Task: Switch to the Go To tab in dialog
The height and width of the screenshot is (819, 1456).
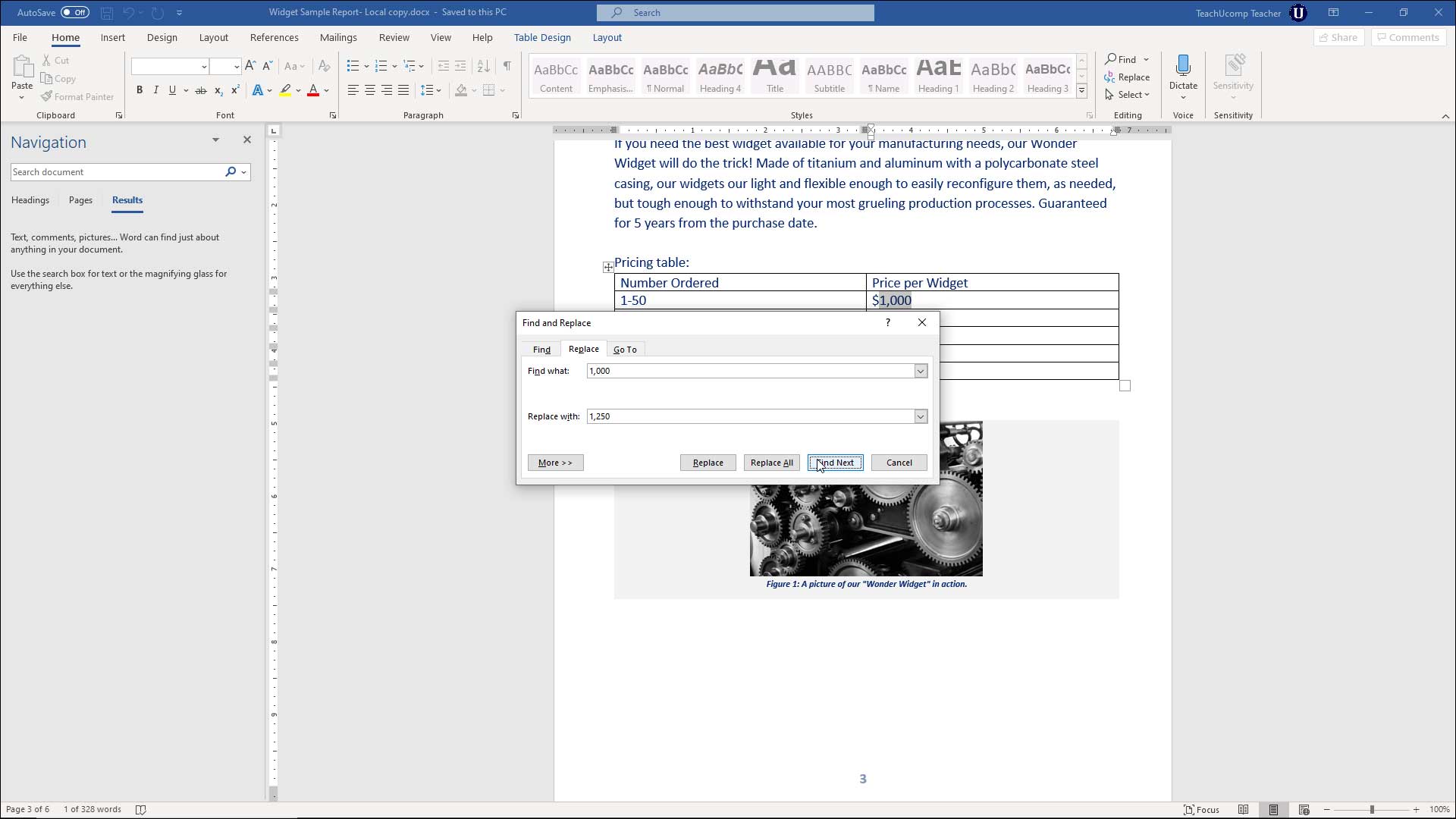Action: click(x=625, y=350)
